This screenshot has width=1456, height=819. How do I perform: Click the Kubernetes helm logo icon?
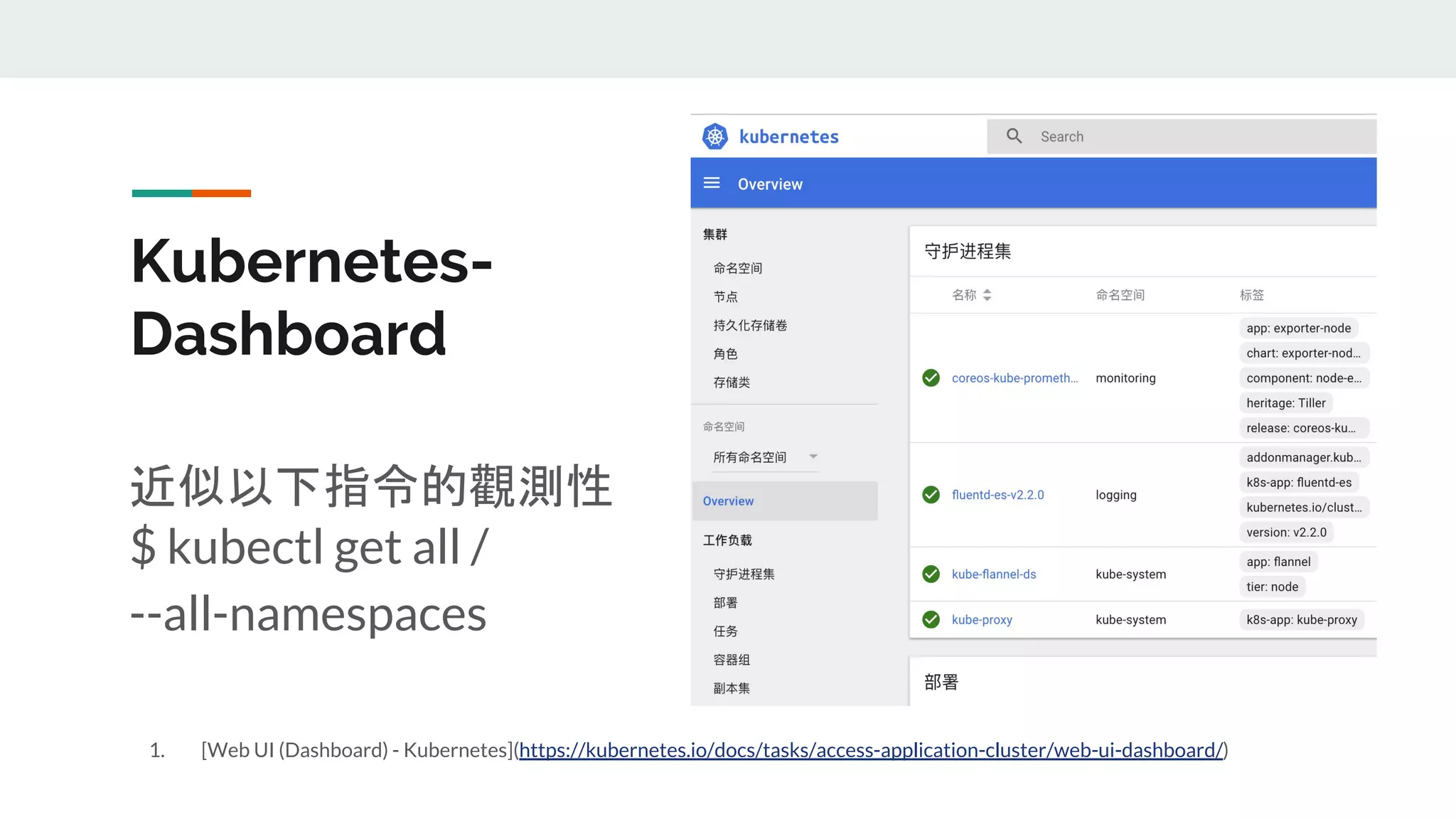(714, 136)
